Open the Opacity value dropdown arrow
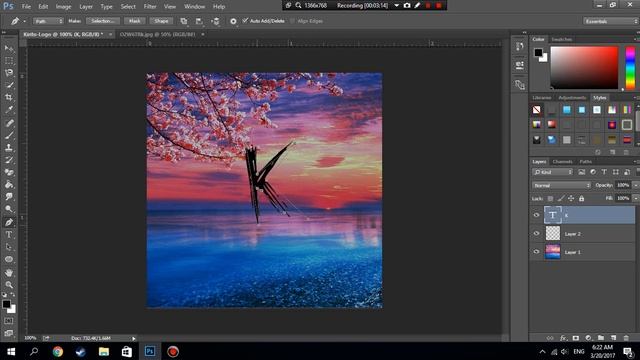This screenshot has width=640, height=360. [636, 185]
